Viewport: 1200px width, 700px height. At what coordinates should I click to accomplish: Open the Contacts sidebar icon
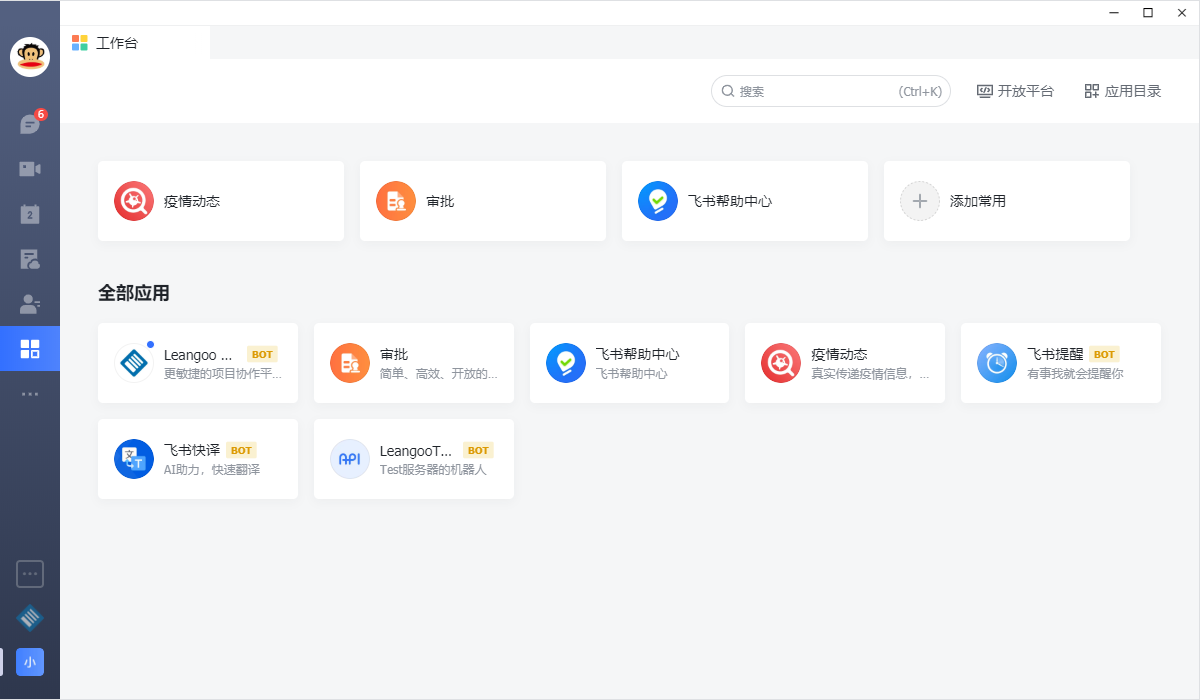pos(30,304)
